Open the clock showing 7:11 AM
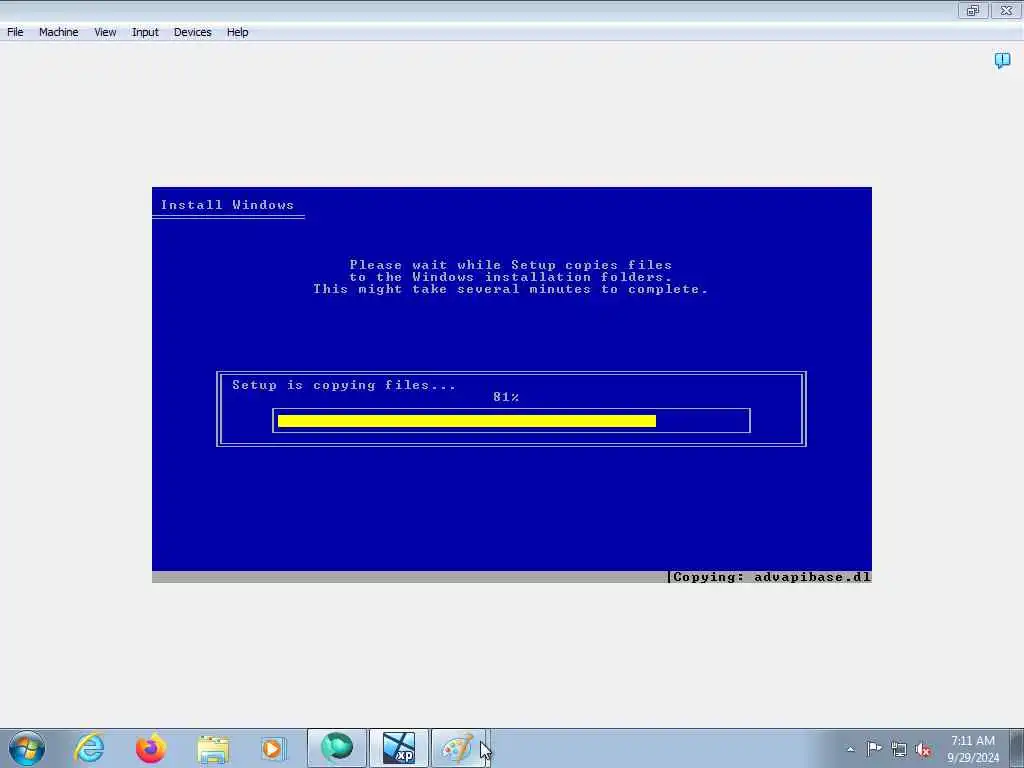The image size is (1024, 768). pos(973,749)
